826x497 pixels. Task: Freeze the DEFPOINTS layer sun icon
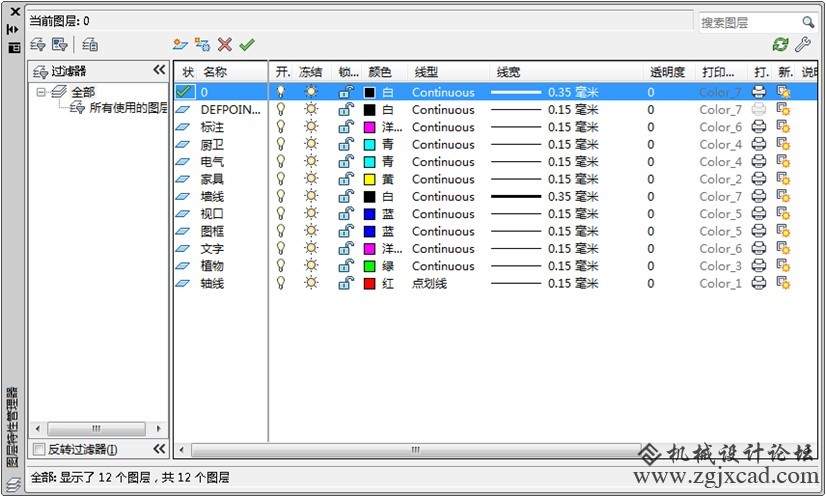tap(311, 110)
